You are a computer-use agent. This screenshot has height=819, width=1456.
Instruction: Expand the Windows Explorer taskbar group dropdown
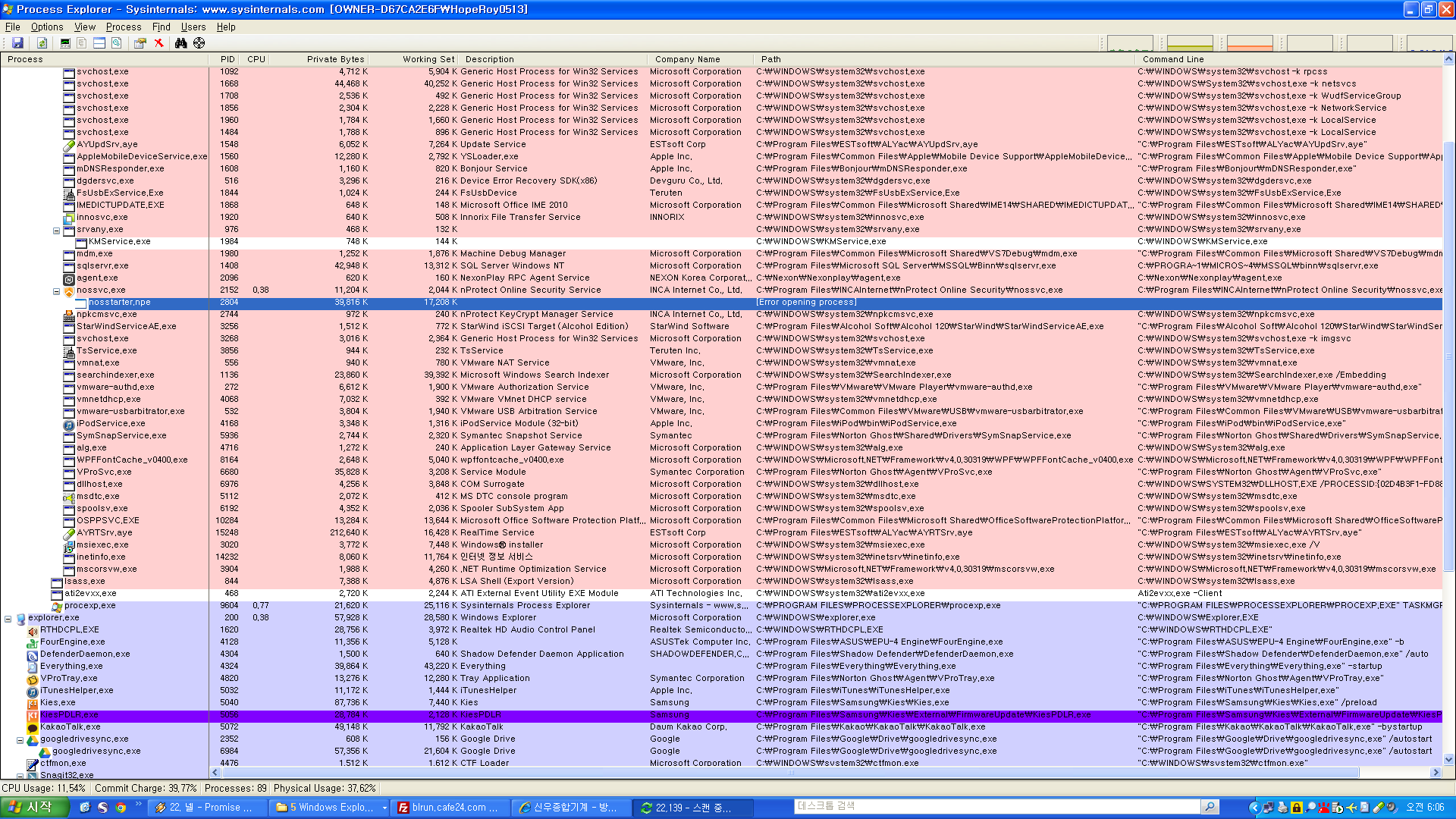point(384,808)
